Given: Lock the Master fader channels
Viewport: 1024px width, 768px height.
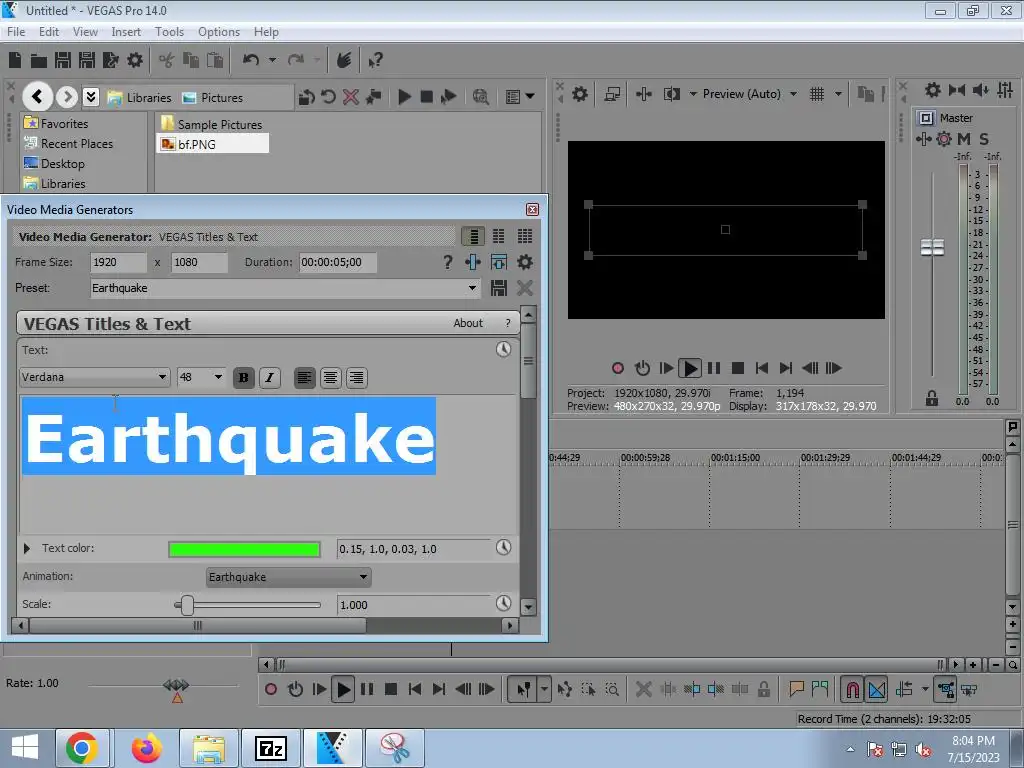Looking at the screenshot, I should click(932, 398).
